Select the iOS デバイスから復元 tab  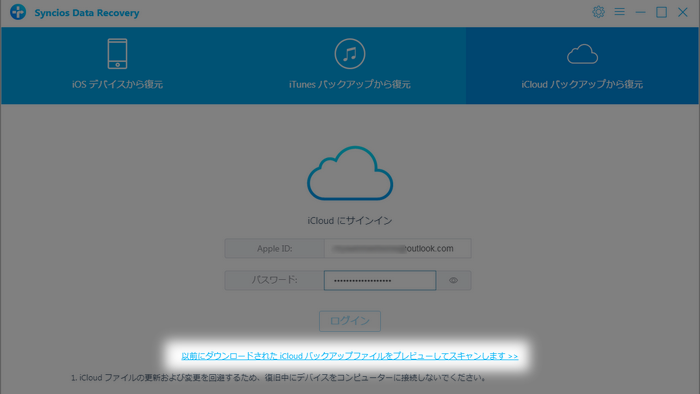[x=117, y=66]
